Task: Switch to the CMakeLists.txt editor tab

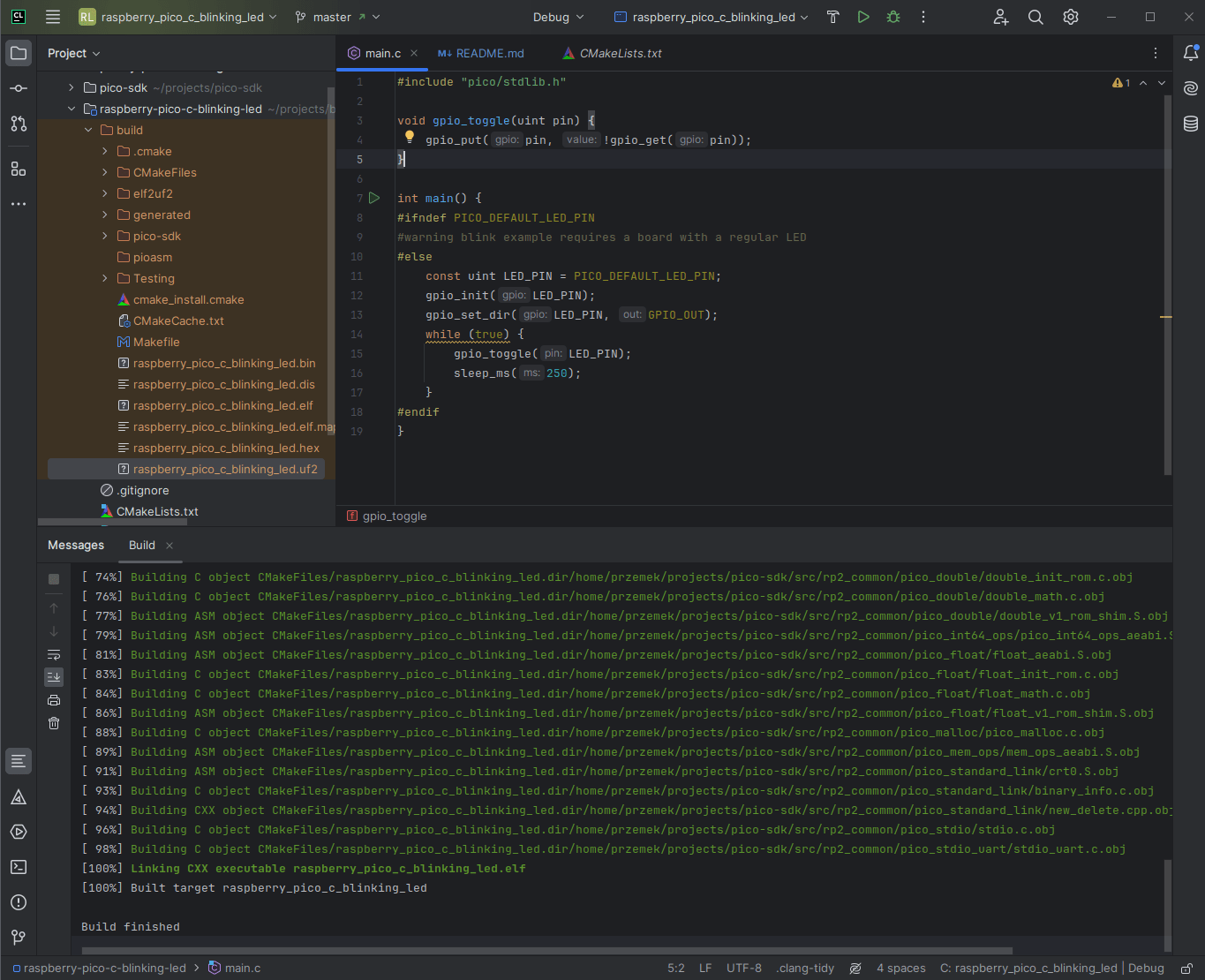Action: (x=612, y=53)
